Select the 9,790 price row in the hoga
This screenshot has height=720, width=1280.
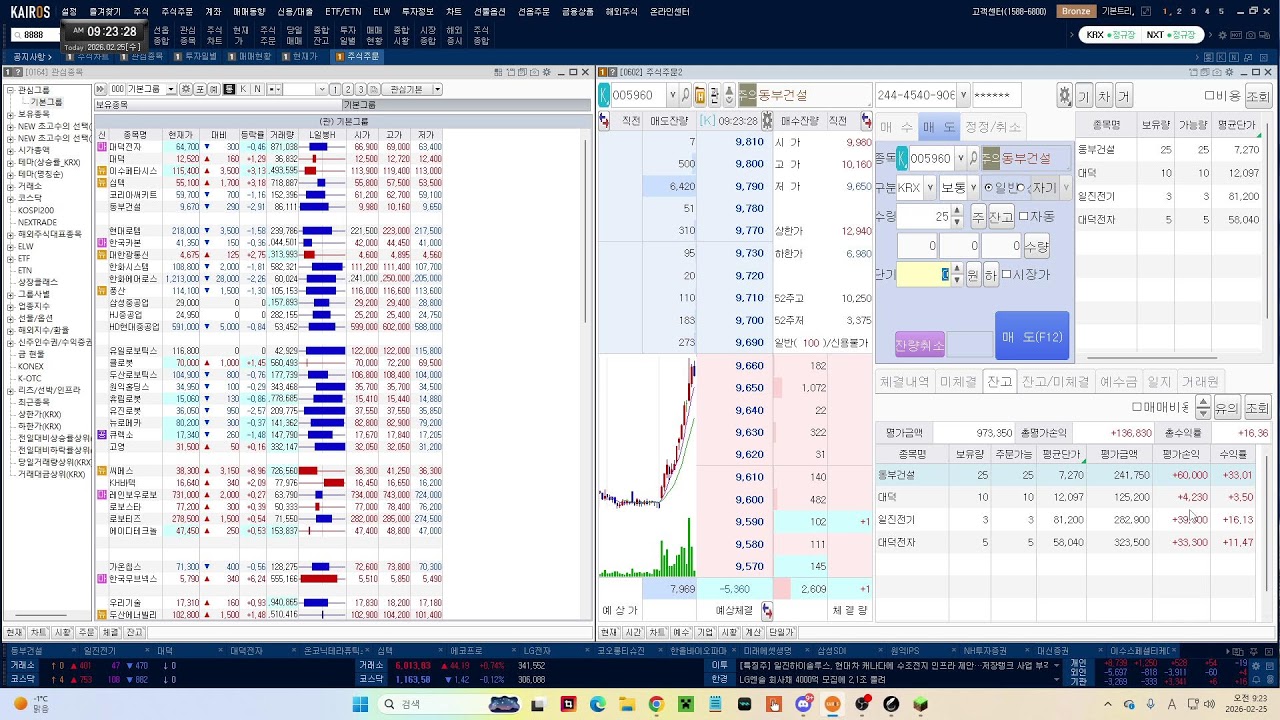[734, 186]
